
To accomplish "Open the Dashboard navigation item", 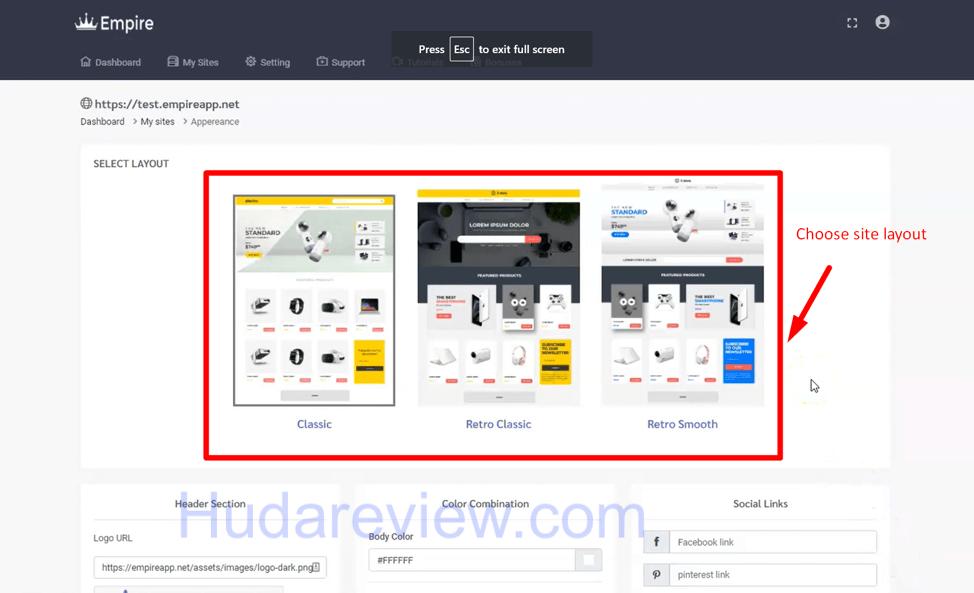I will (111, 62).
